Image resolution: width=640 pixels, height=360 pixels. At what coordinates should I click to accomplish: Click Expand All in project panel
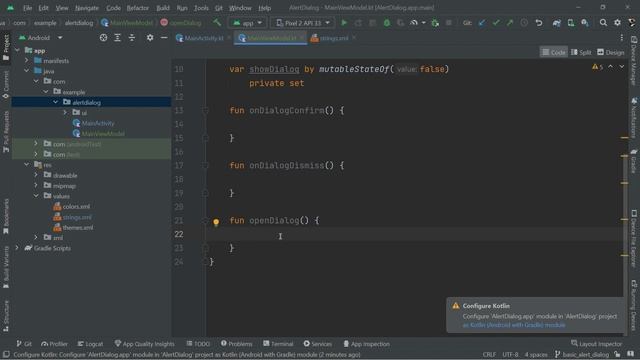click(x=118, y=38)
